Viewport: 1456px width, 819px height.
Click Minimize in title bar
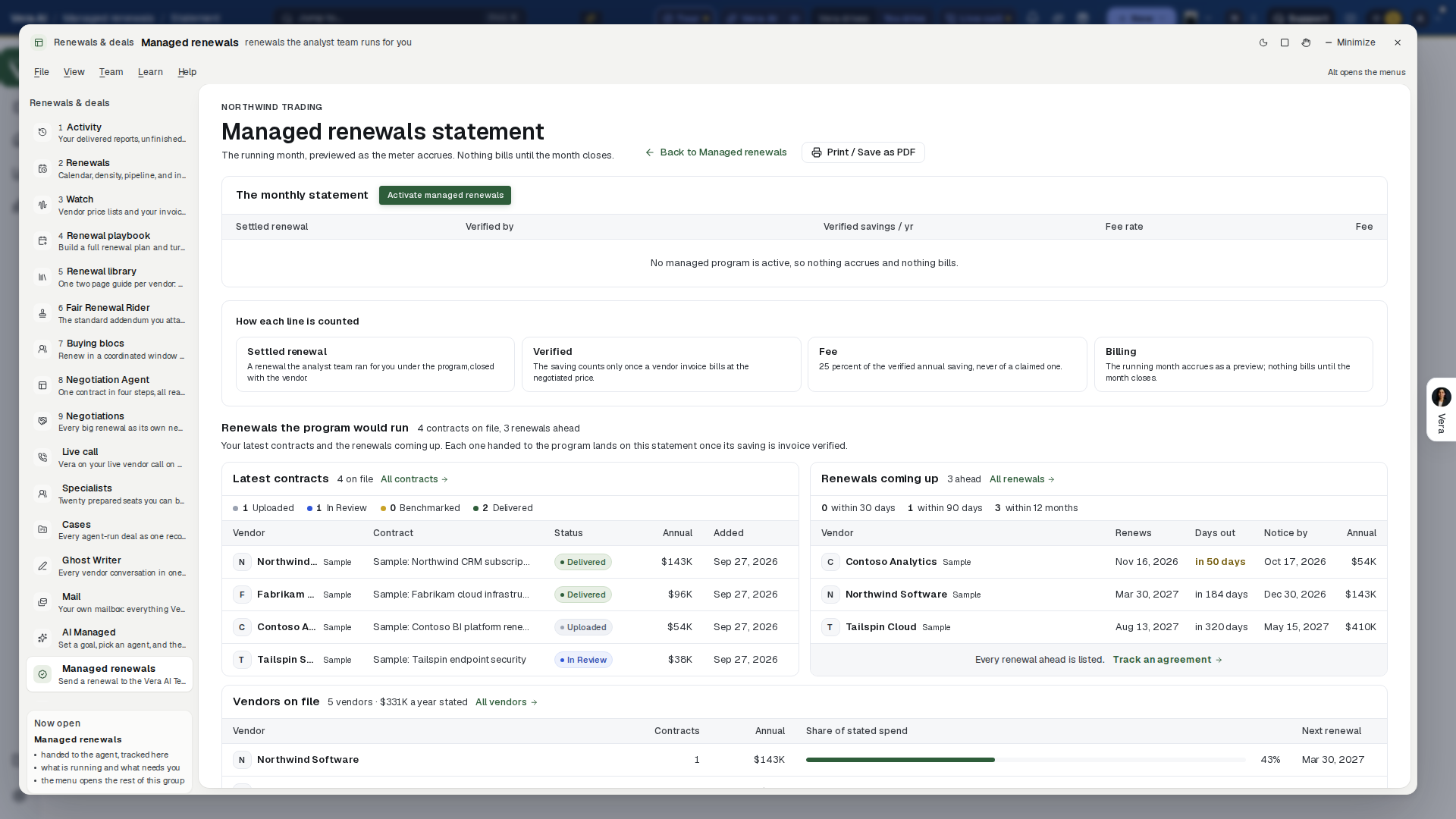click(x=1350, y=42)
